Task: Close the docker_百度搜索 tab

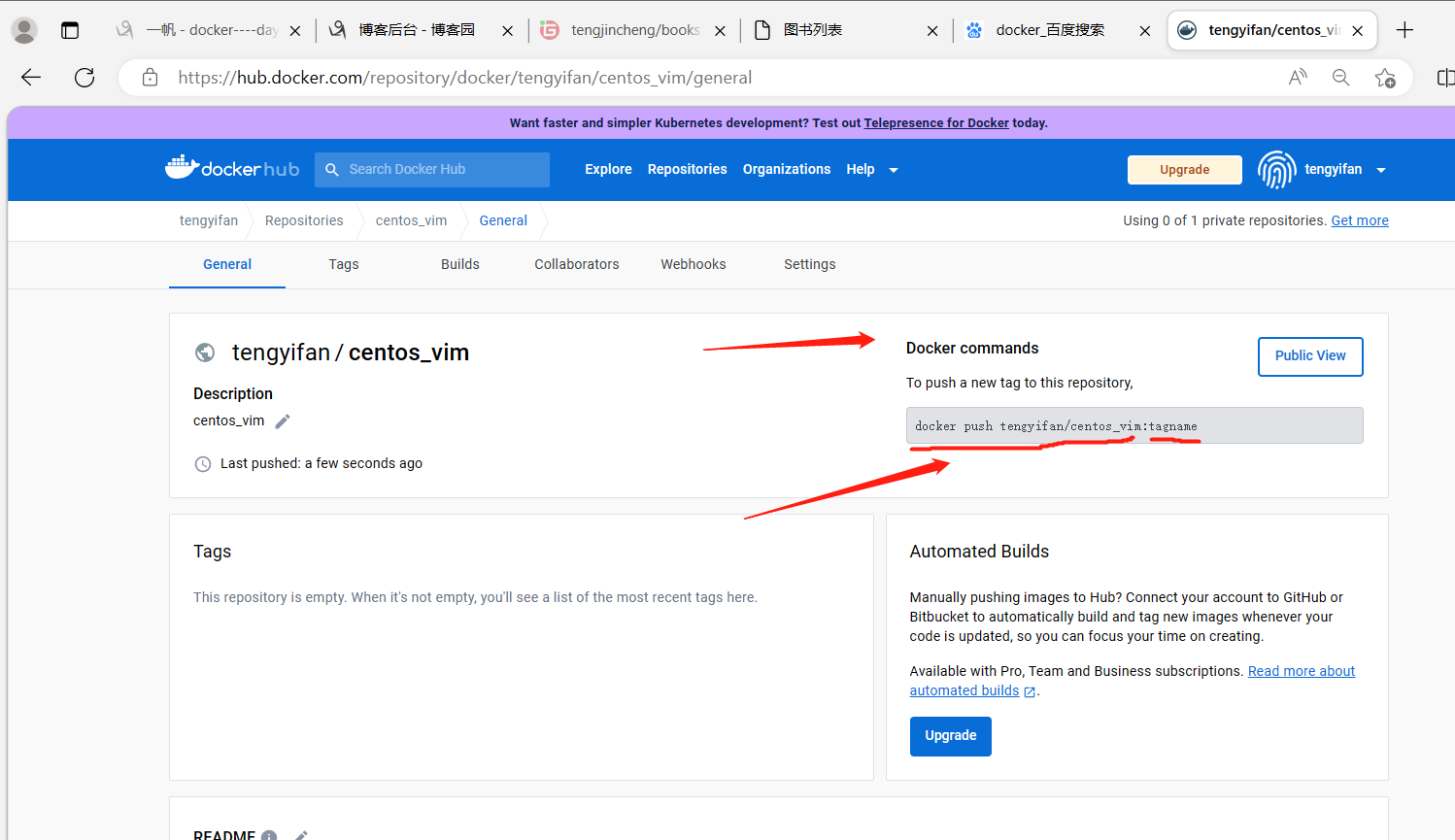Action: point(1145,31)
